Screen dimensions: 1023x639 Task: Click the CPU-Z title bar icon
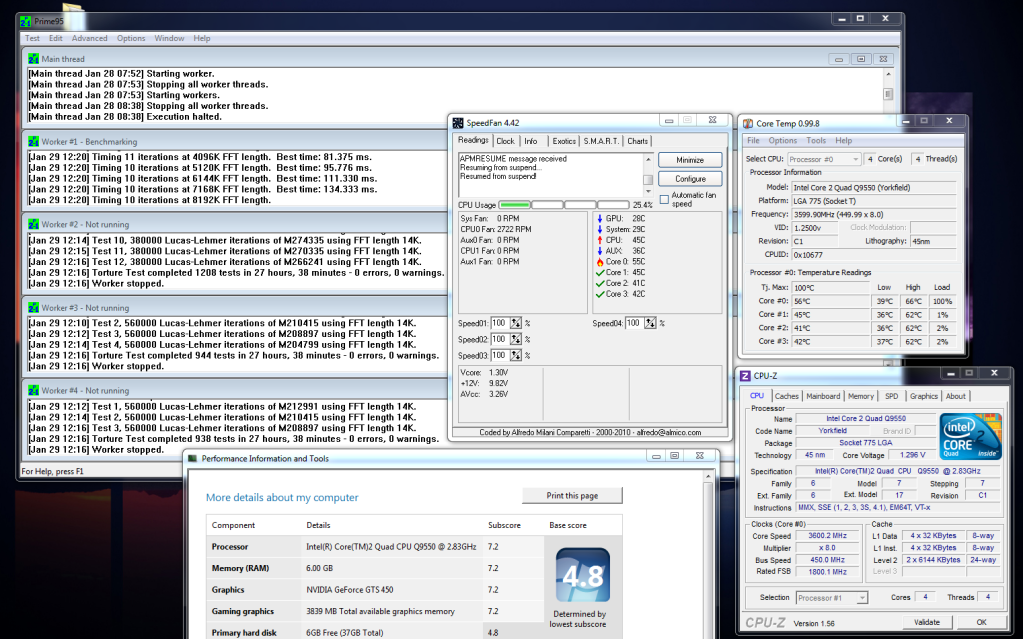pos(745,376)
